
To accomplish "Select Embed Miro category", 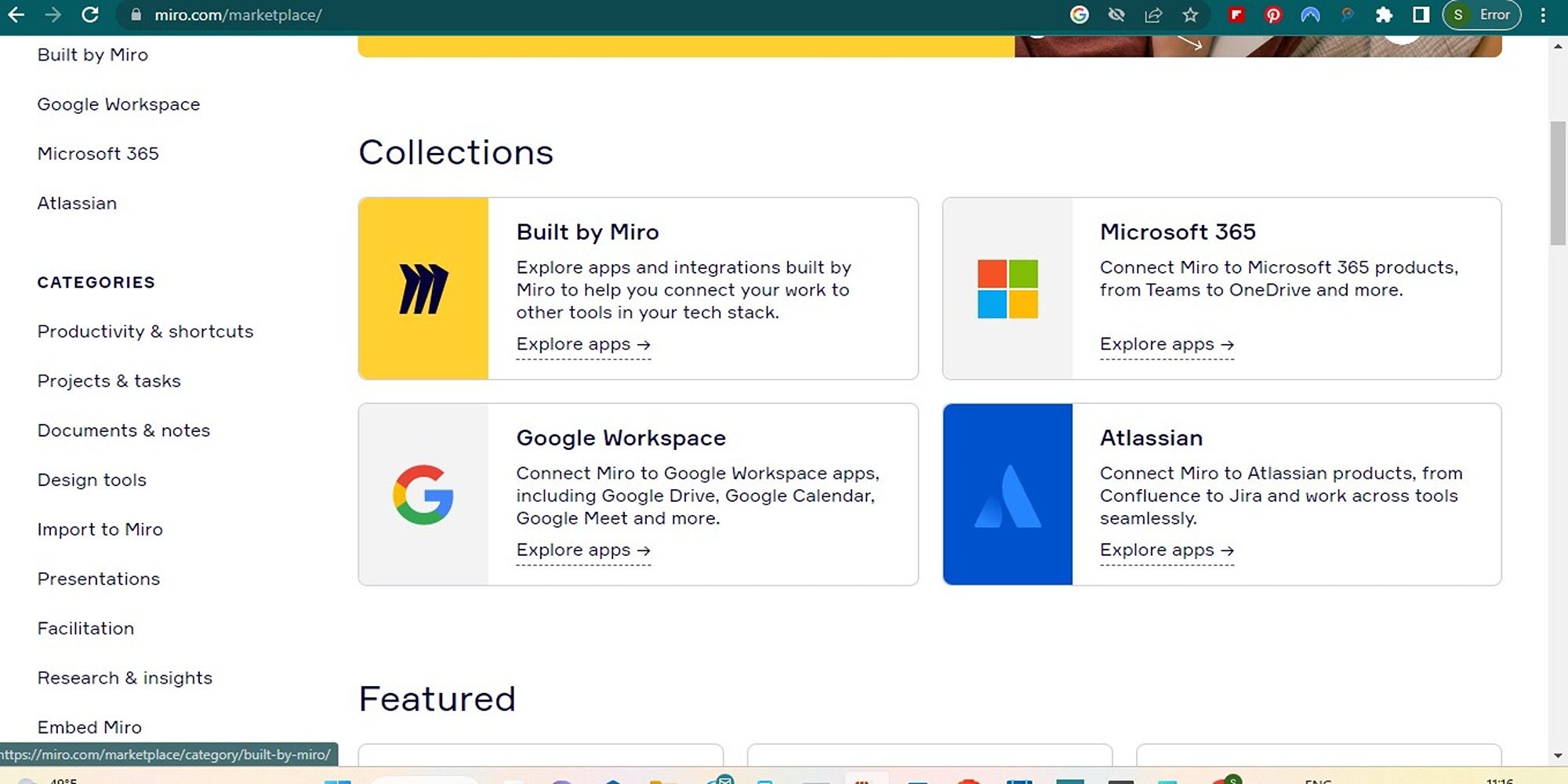I will [x=89, y=727].
